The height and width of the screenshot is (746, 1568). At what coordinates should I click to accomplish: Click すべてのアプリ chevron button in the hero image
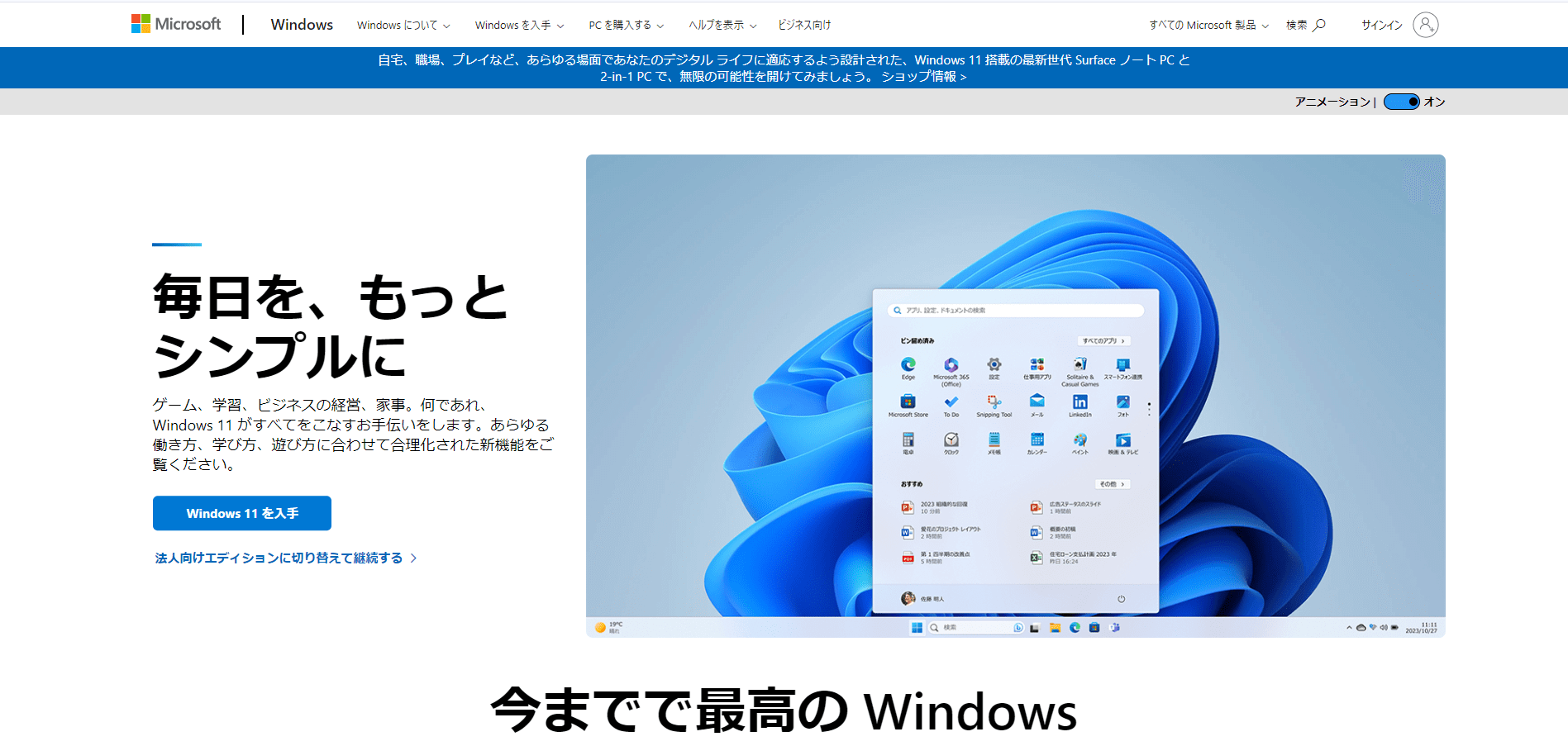click(1103, 340)
